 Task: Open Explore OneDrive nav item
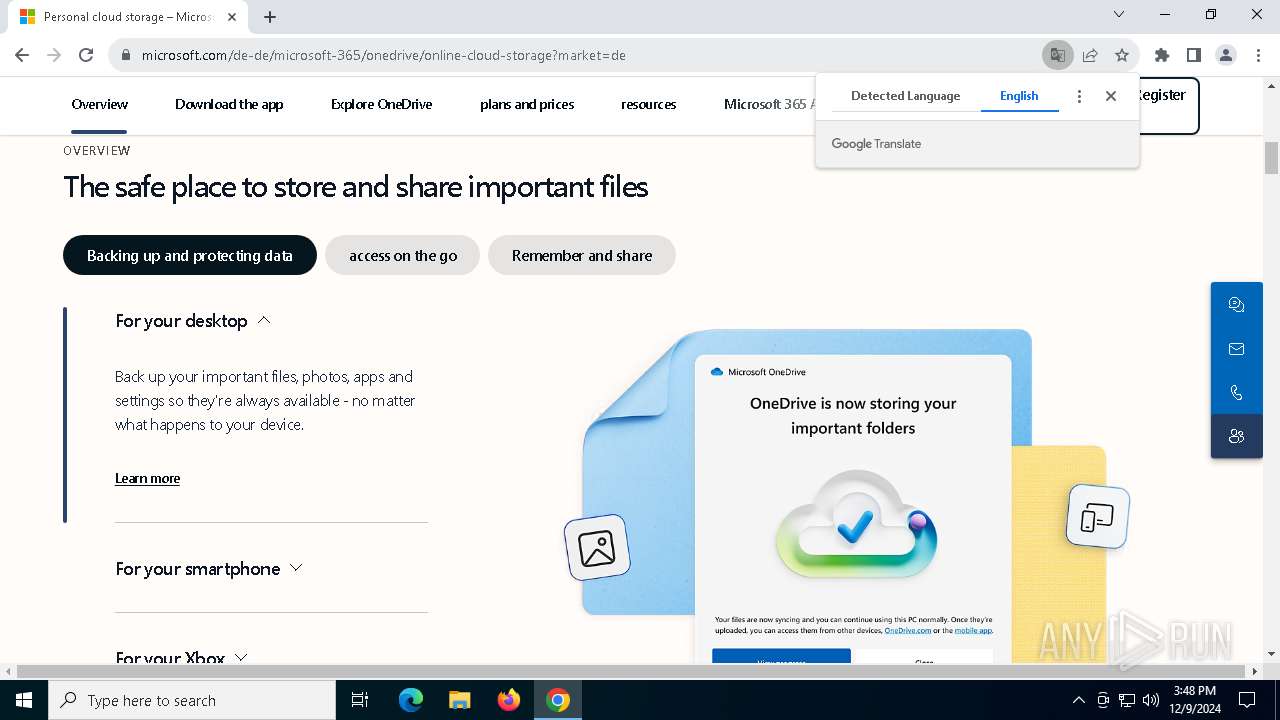click(x=381, y=104)
